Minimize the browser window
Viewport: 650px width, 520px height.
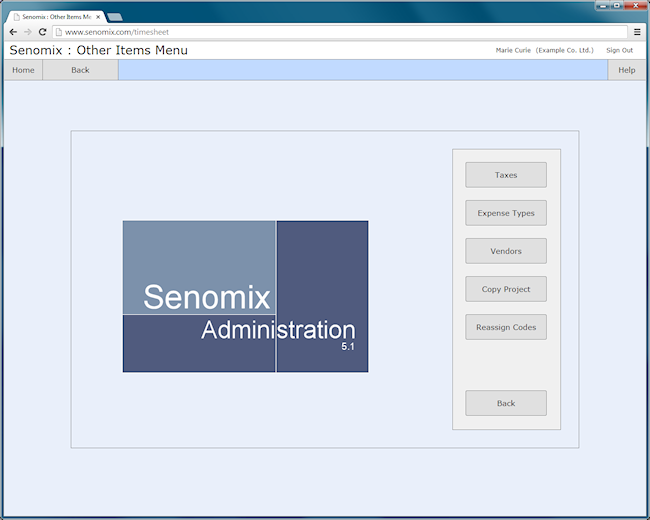[x=603, y=5]
